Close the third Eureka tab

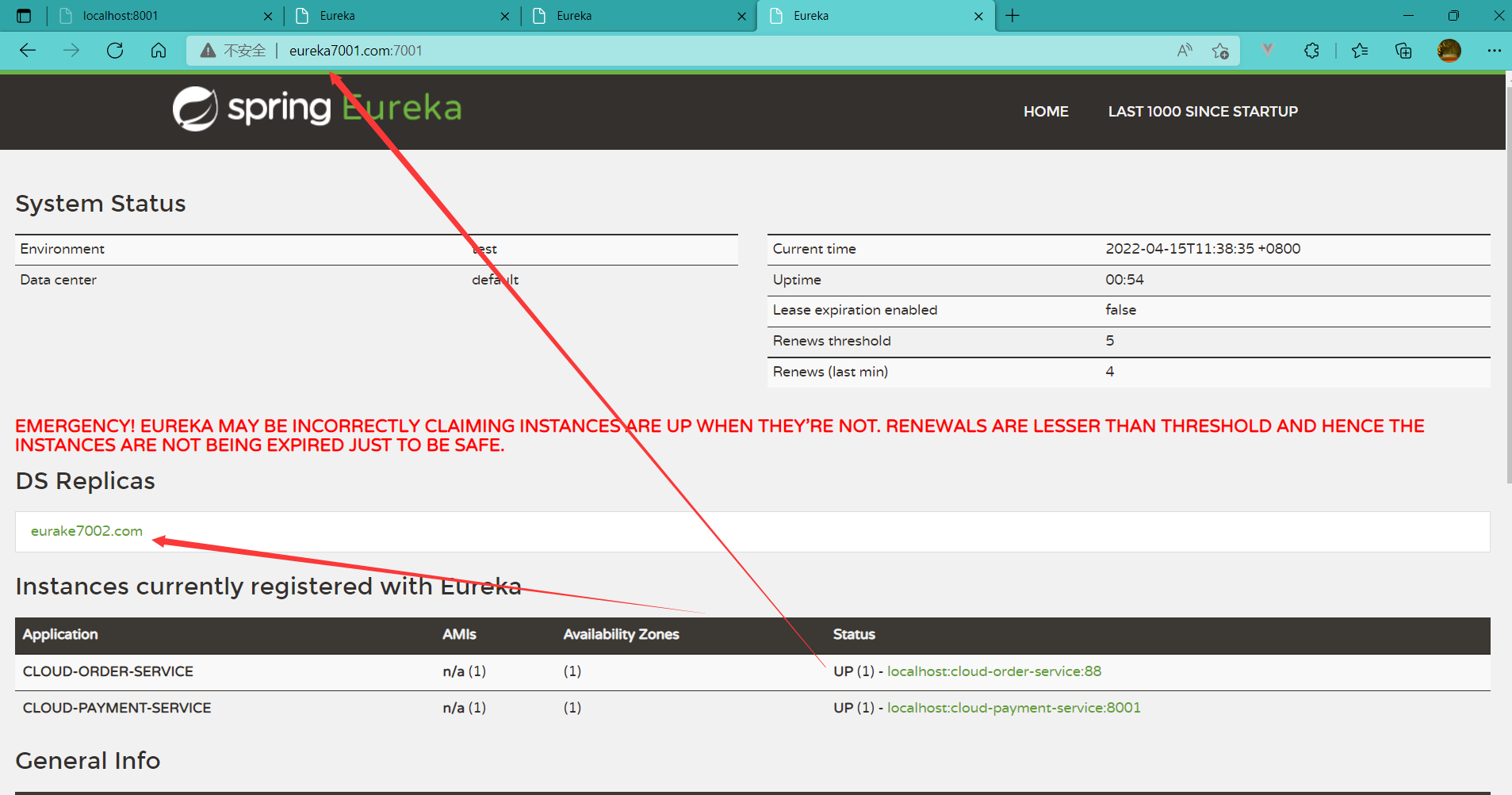741,16
